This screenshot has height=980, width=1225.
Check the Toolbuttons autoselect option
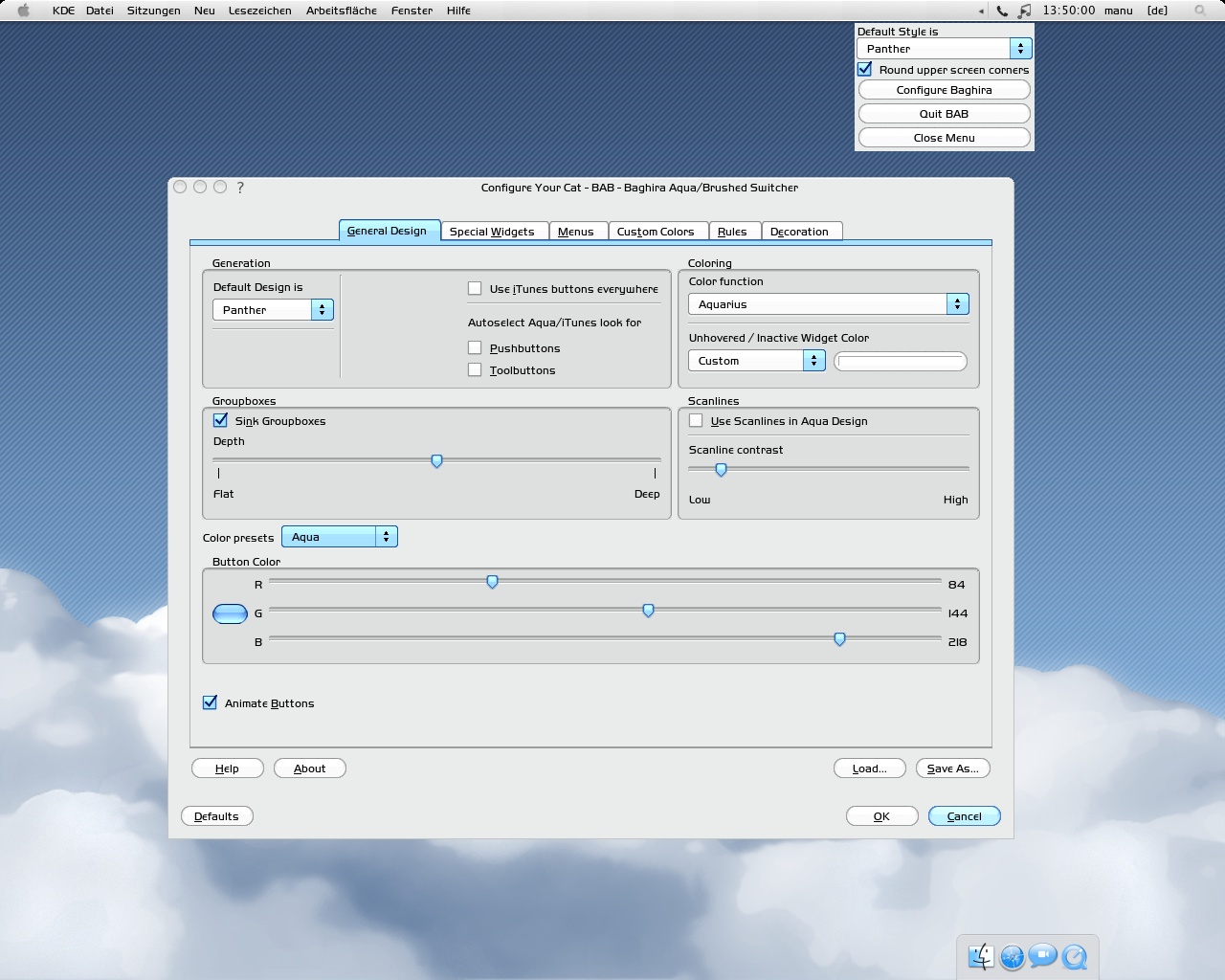click(475, 369)
